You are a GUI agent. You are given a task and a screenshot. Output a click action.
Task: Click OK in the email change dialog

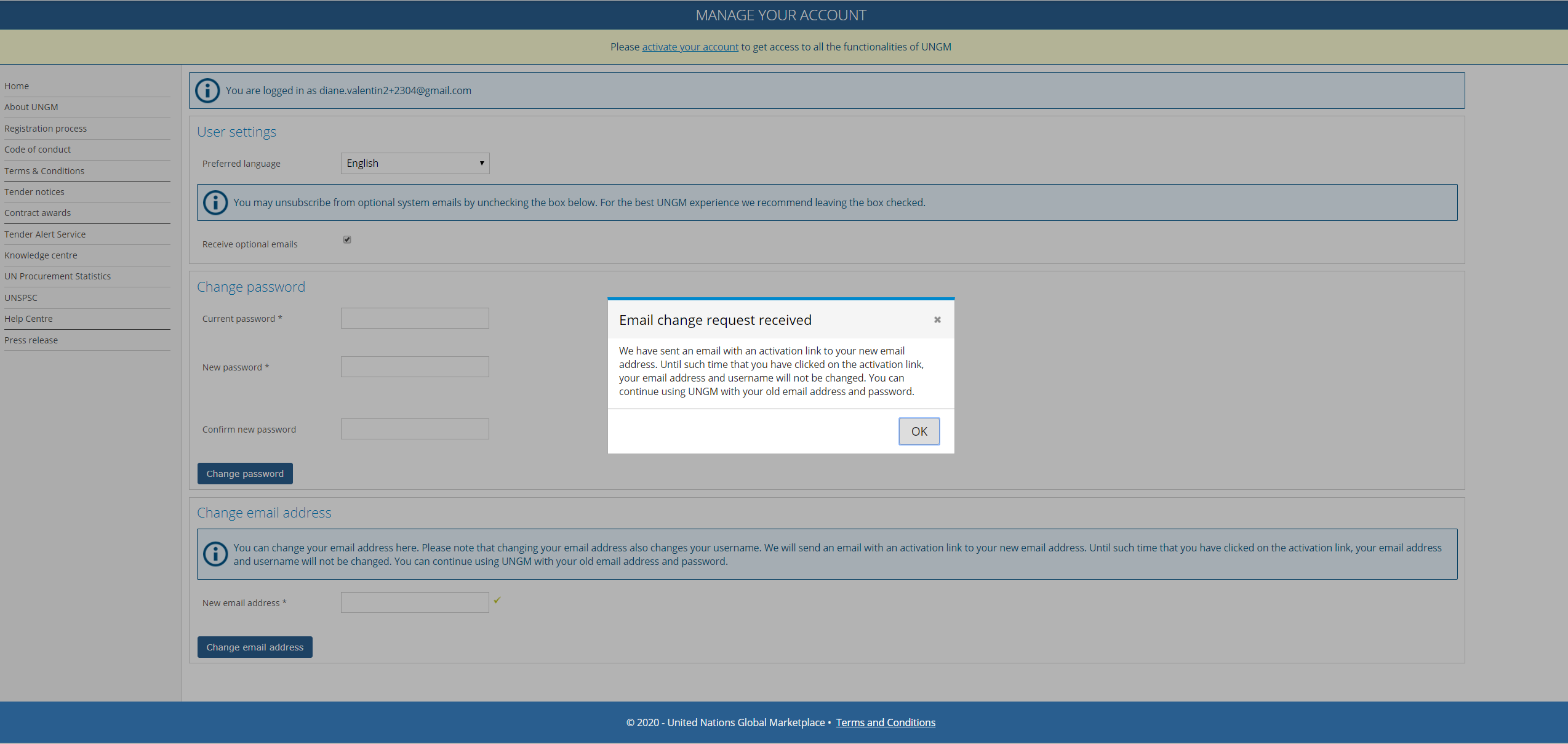click(919, 431)
